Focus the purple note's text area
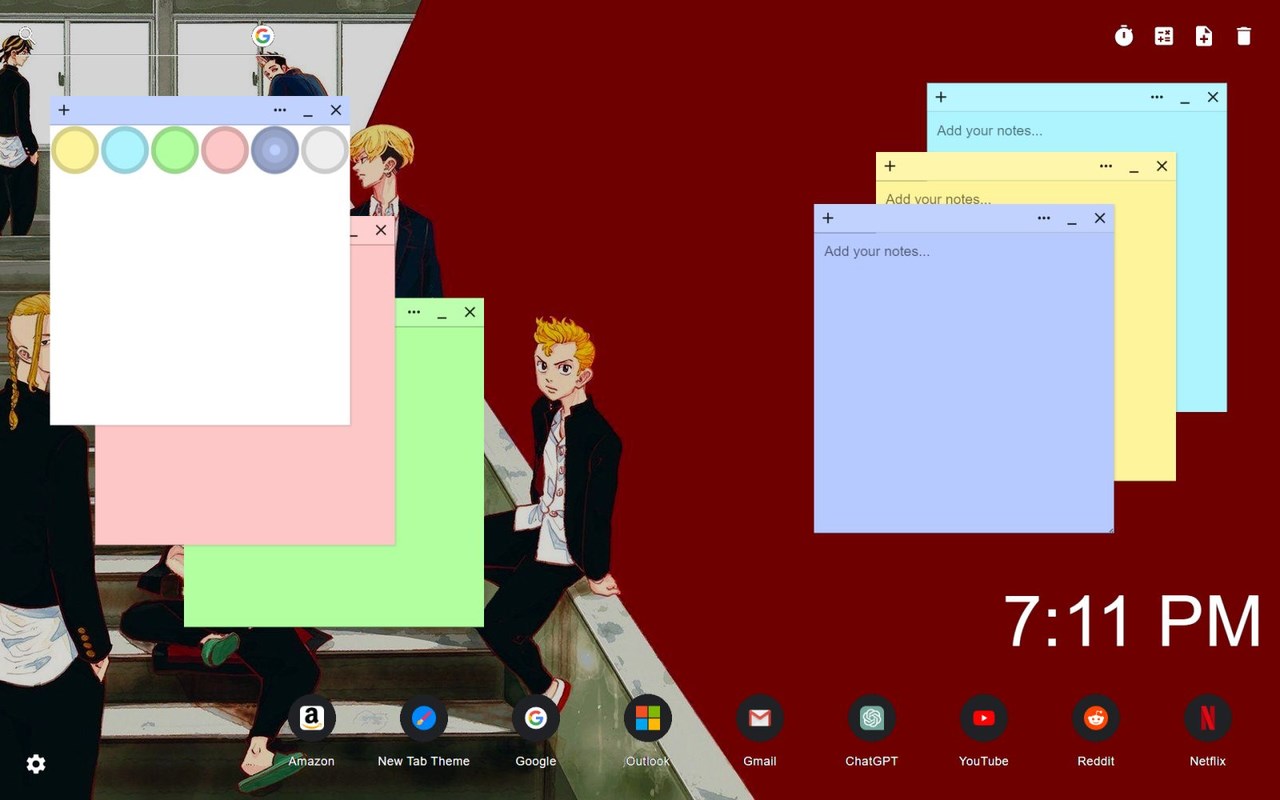1280x800 pixels. pos(964,382)
